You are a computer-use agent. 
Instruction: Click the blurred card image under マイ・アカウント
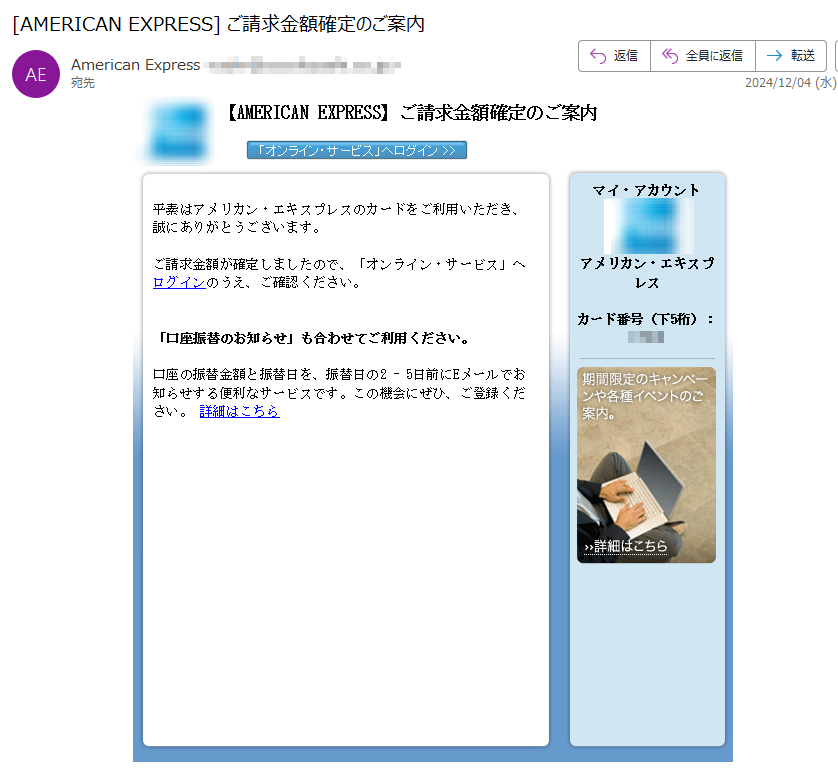(648, 226)
